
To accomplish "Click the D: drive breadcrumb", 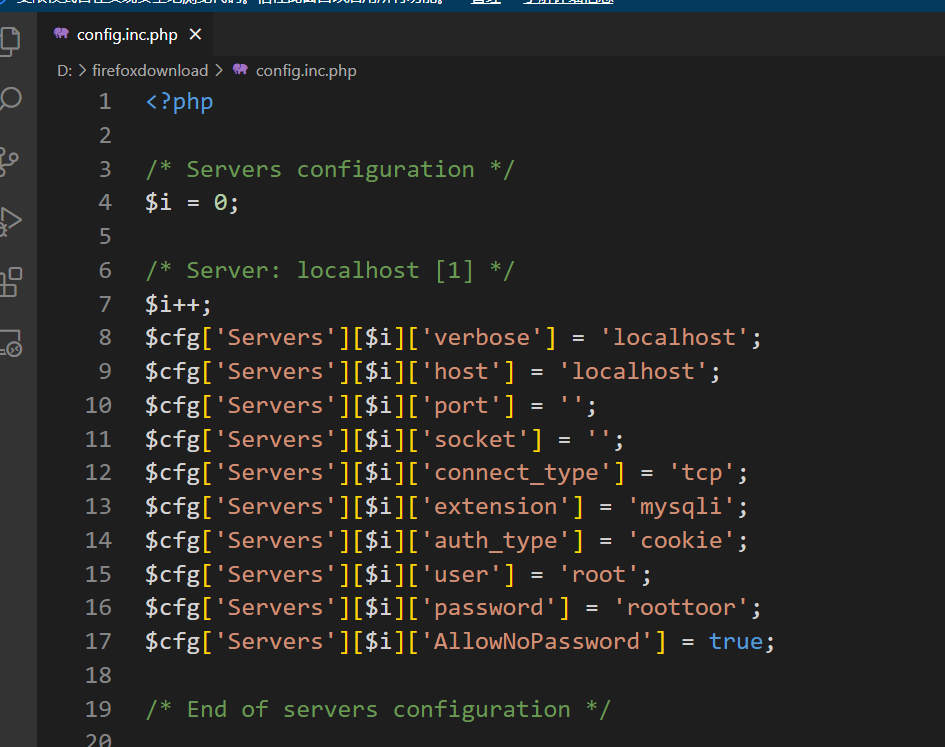I will [64, 71].
